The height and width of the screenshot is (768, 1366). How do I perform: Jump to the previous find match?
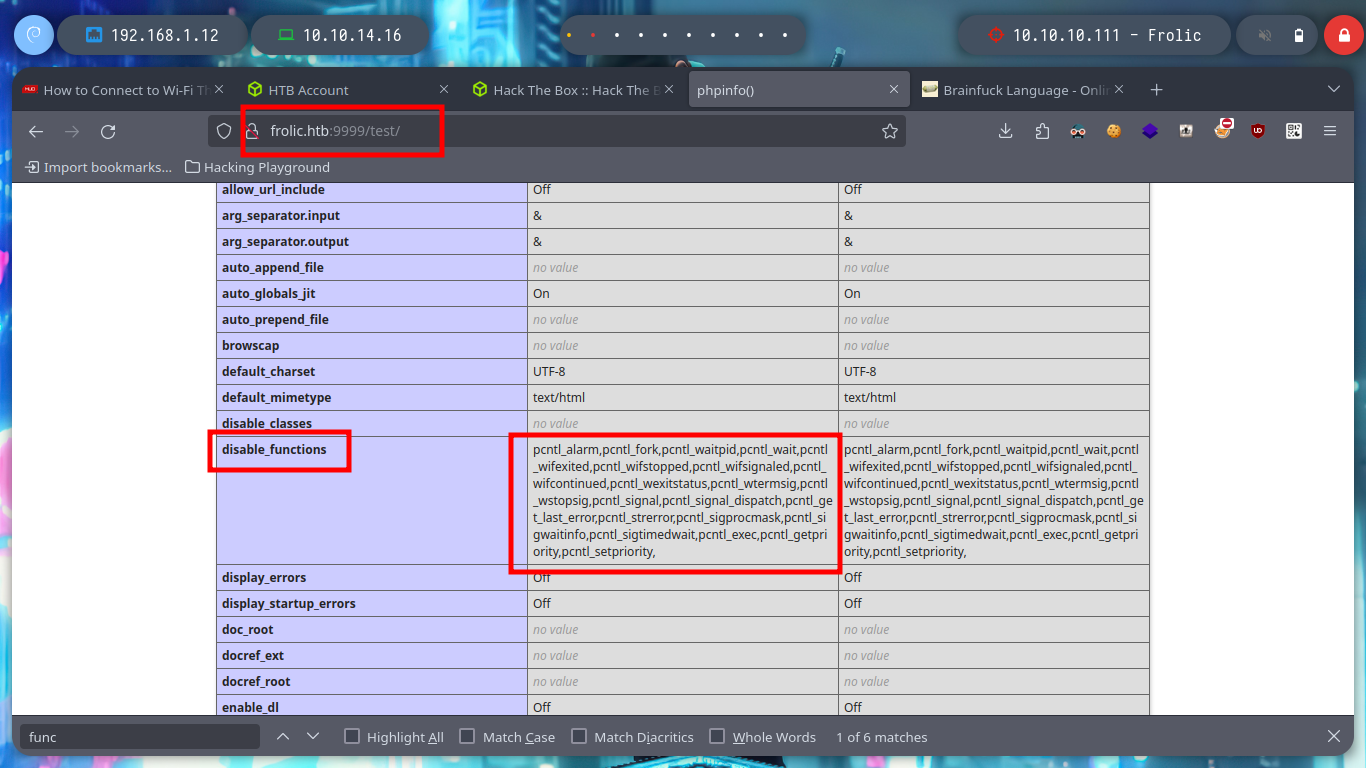[x=283, y=736]
